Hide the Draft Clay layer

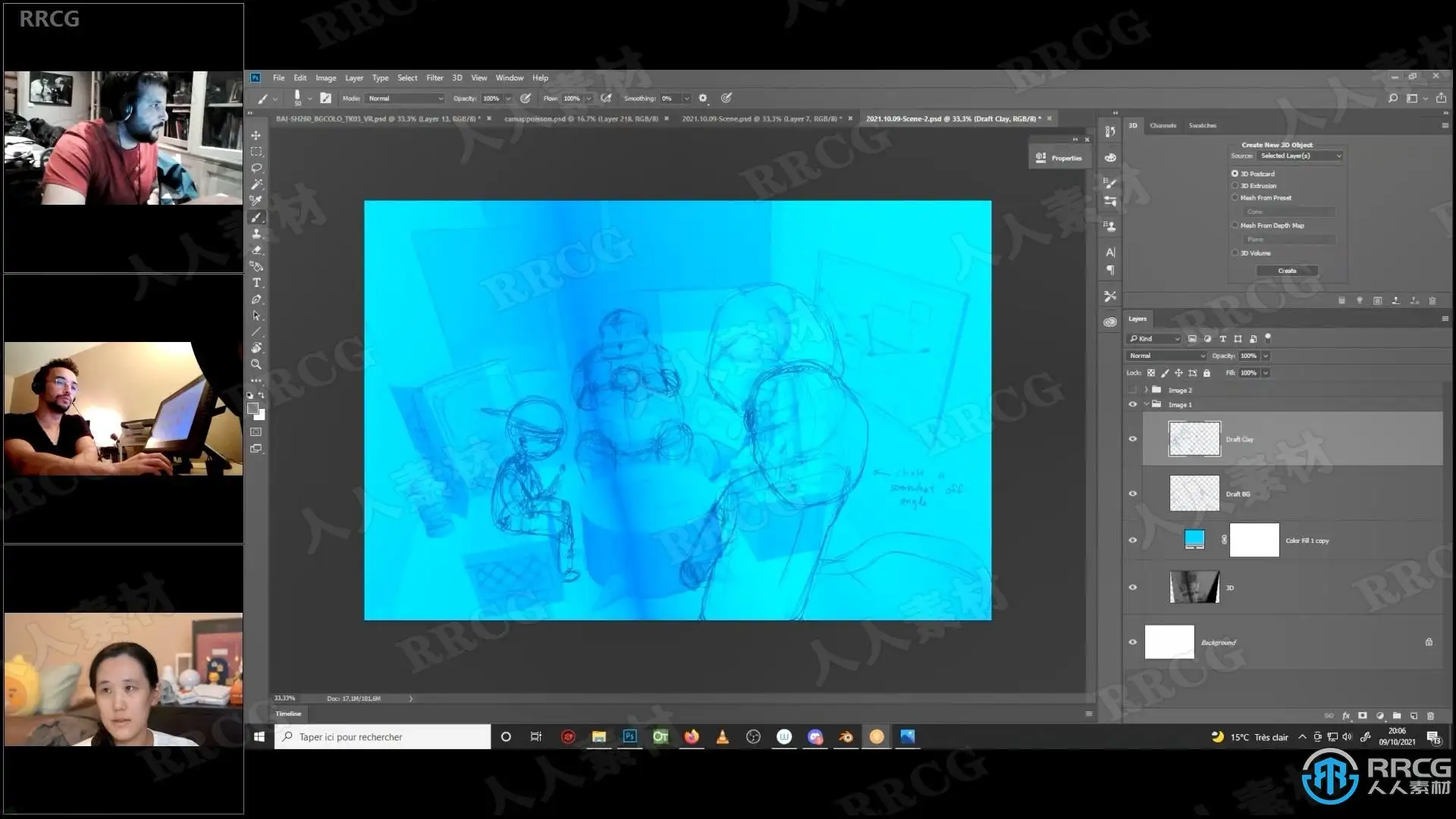click(x=1133, y=439)
